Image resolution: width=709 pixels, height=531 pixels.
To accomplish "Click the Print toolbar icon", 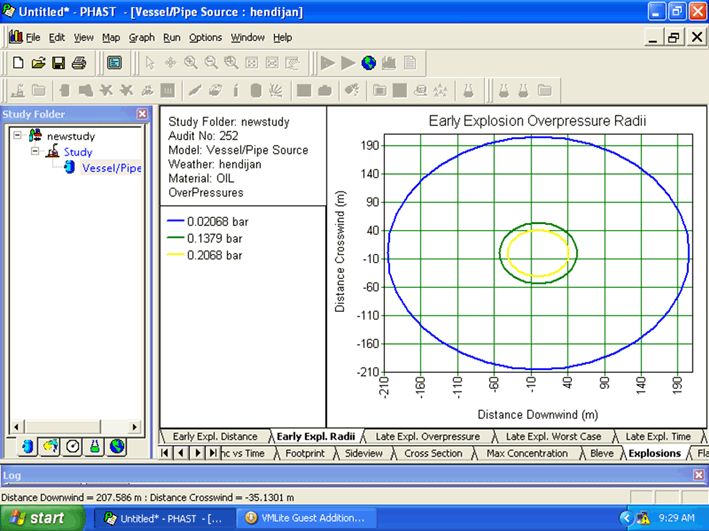I will (79, 63).
